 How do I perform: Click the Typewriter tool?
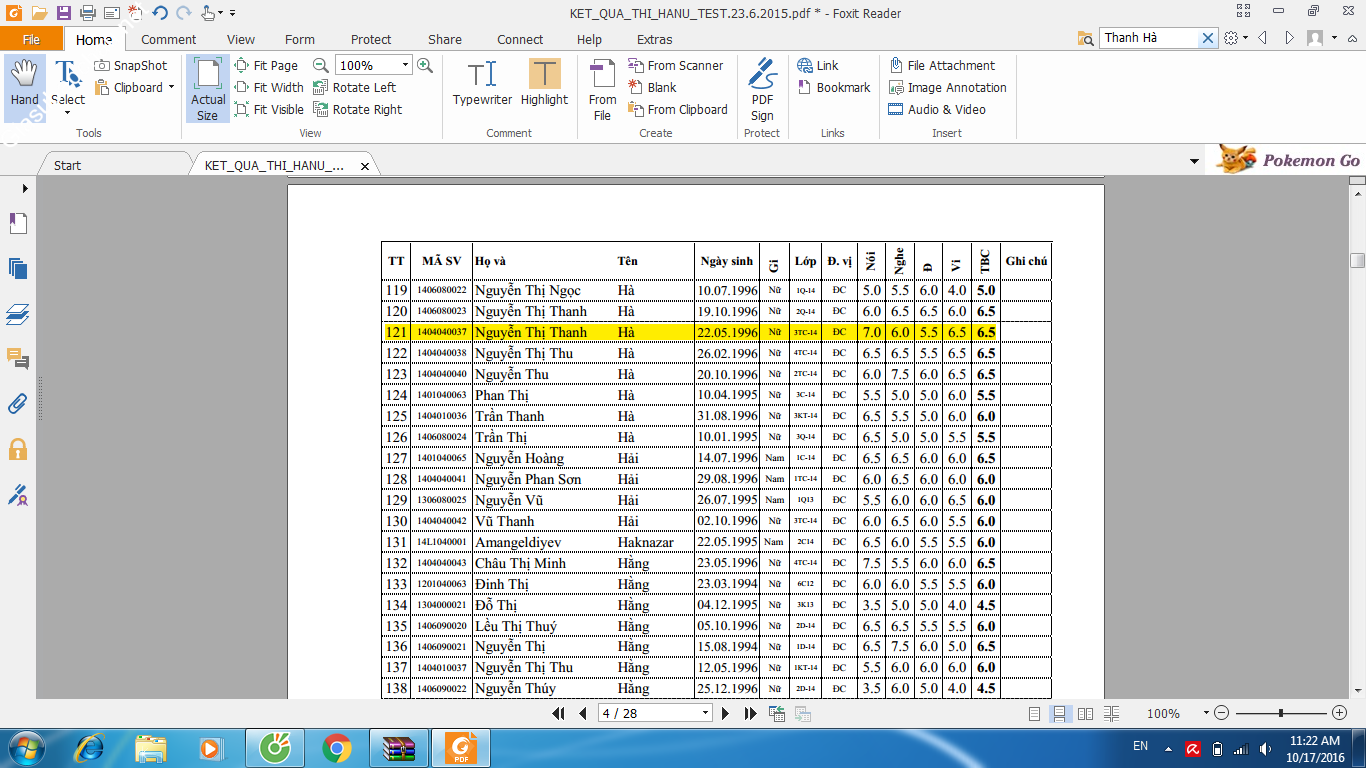point(482,83)
